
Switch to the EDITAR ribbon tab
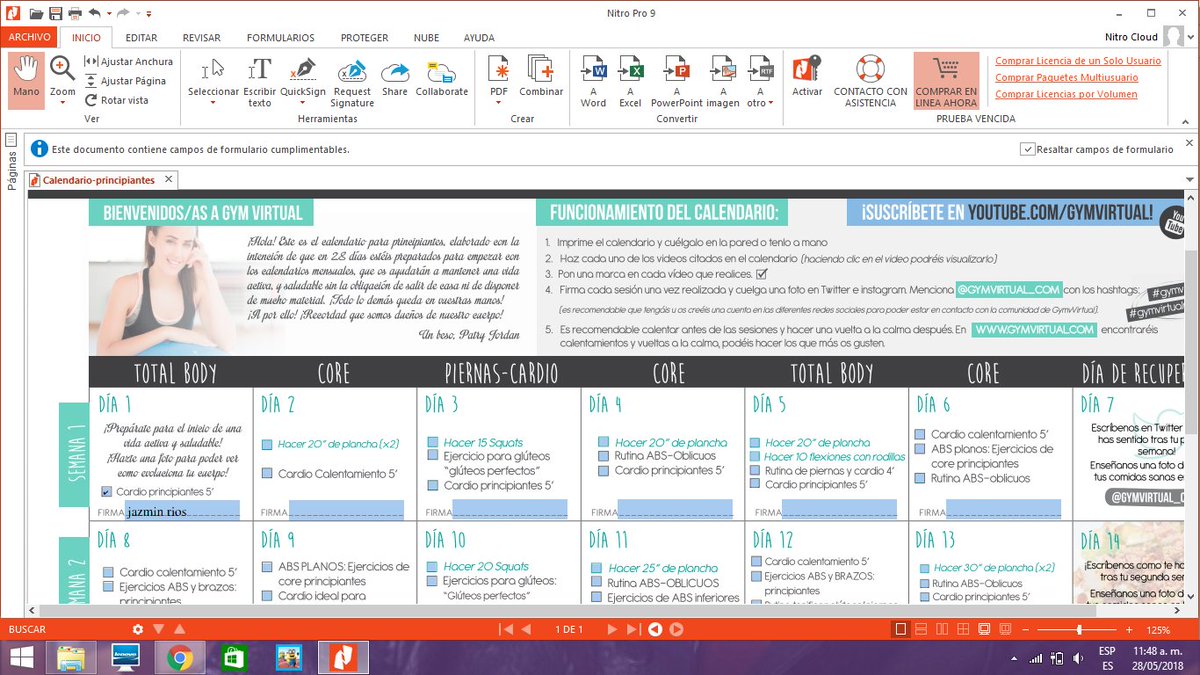[142, 37]
